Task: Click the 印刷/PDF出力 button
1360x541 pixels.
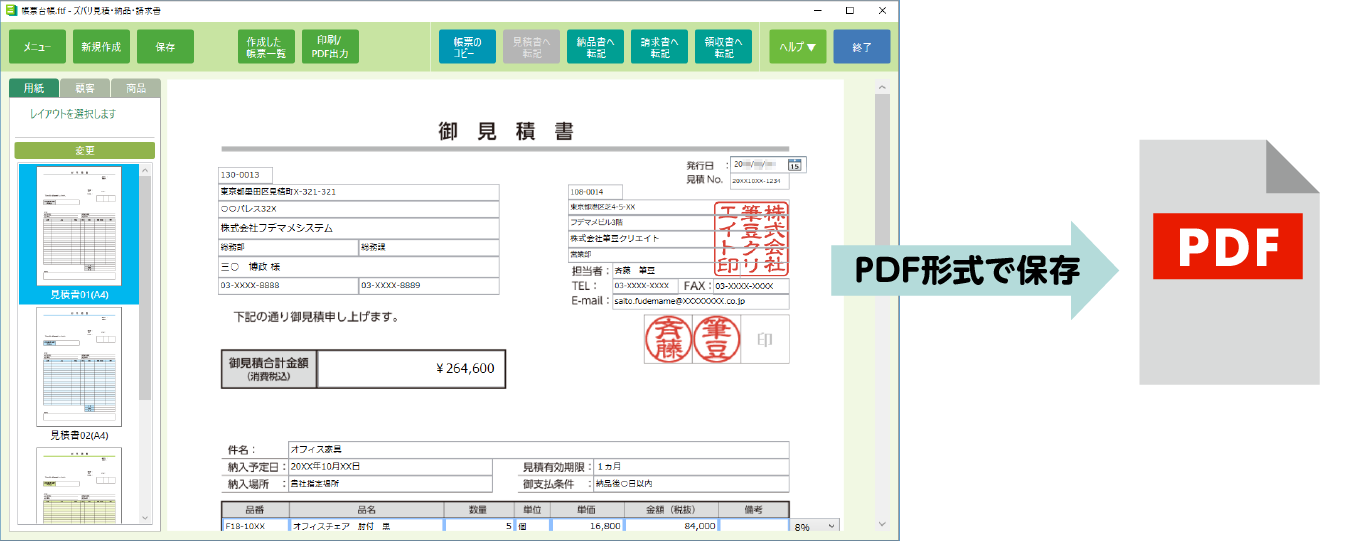Action: (x=330, y=47)
